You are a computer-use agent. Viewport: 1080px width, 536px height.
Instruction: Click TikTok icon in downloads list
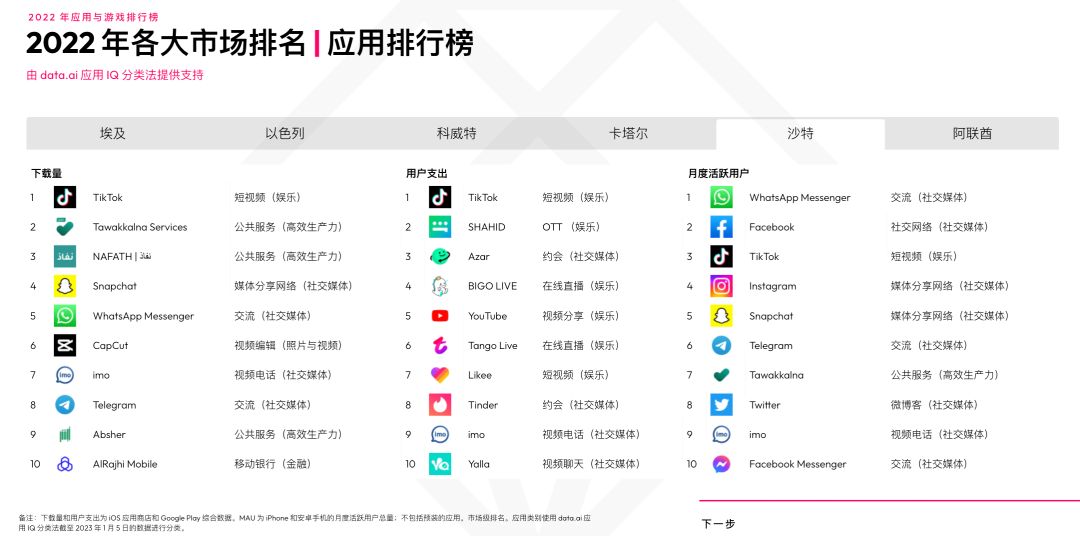click(65, 197)
